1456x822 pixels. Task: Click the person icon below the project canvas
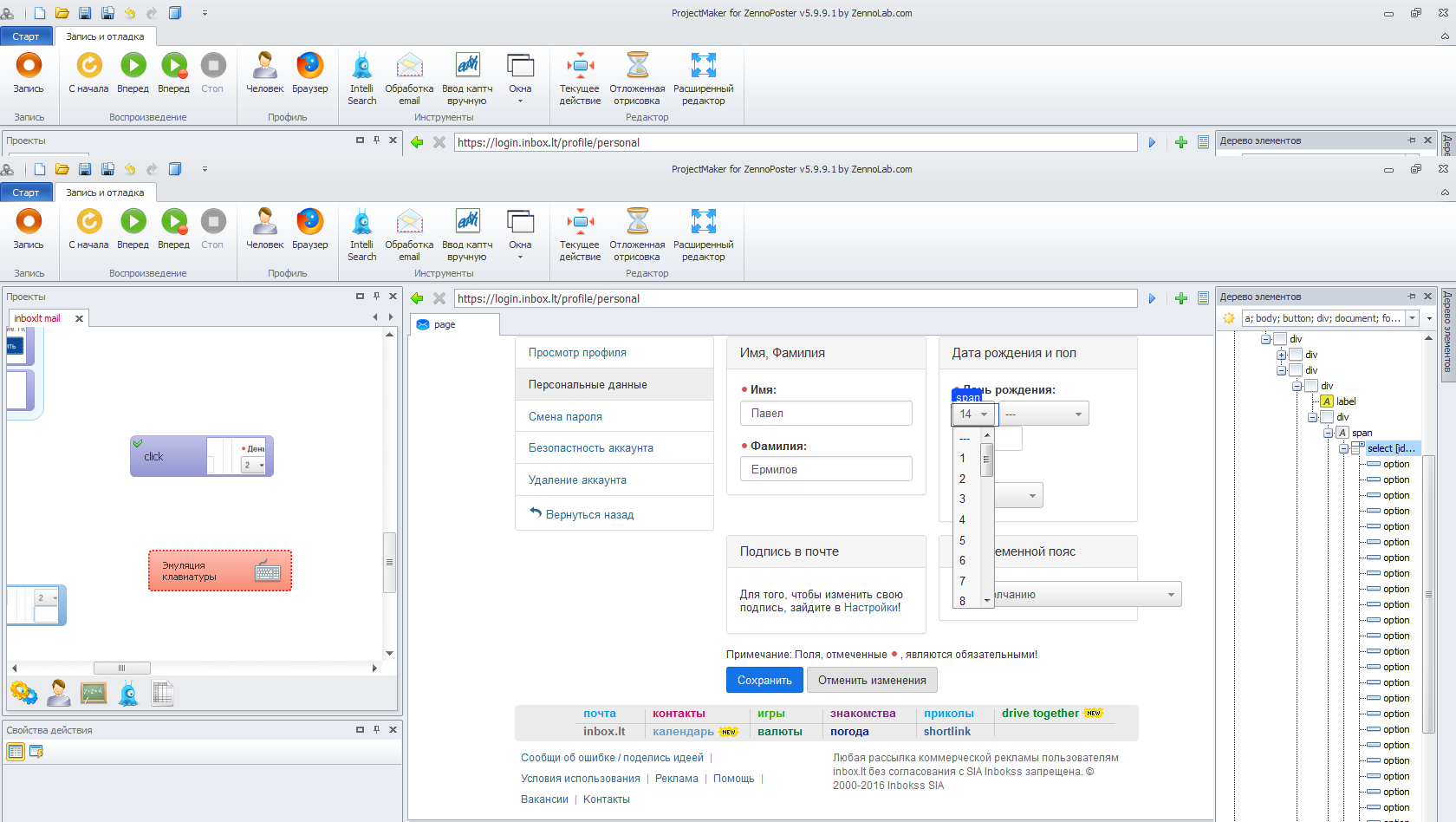click(x=59, y=693)
